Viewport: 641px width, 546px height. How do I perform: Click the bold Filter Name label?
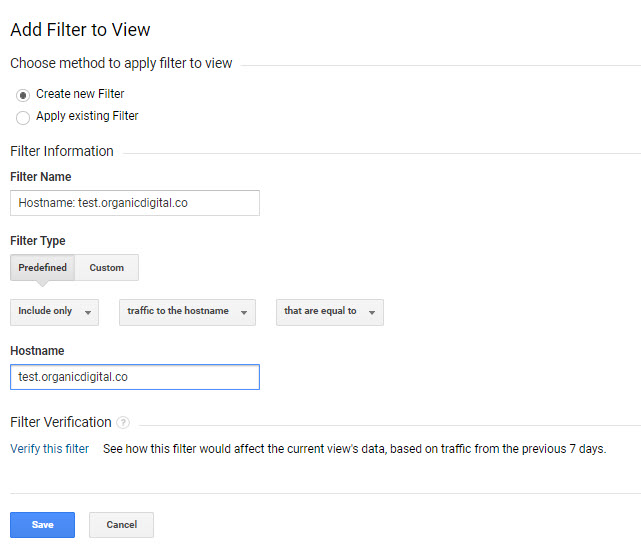pyautogui.click(x=40, y=177)
